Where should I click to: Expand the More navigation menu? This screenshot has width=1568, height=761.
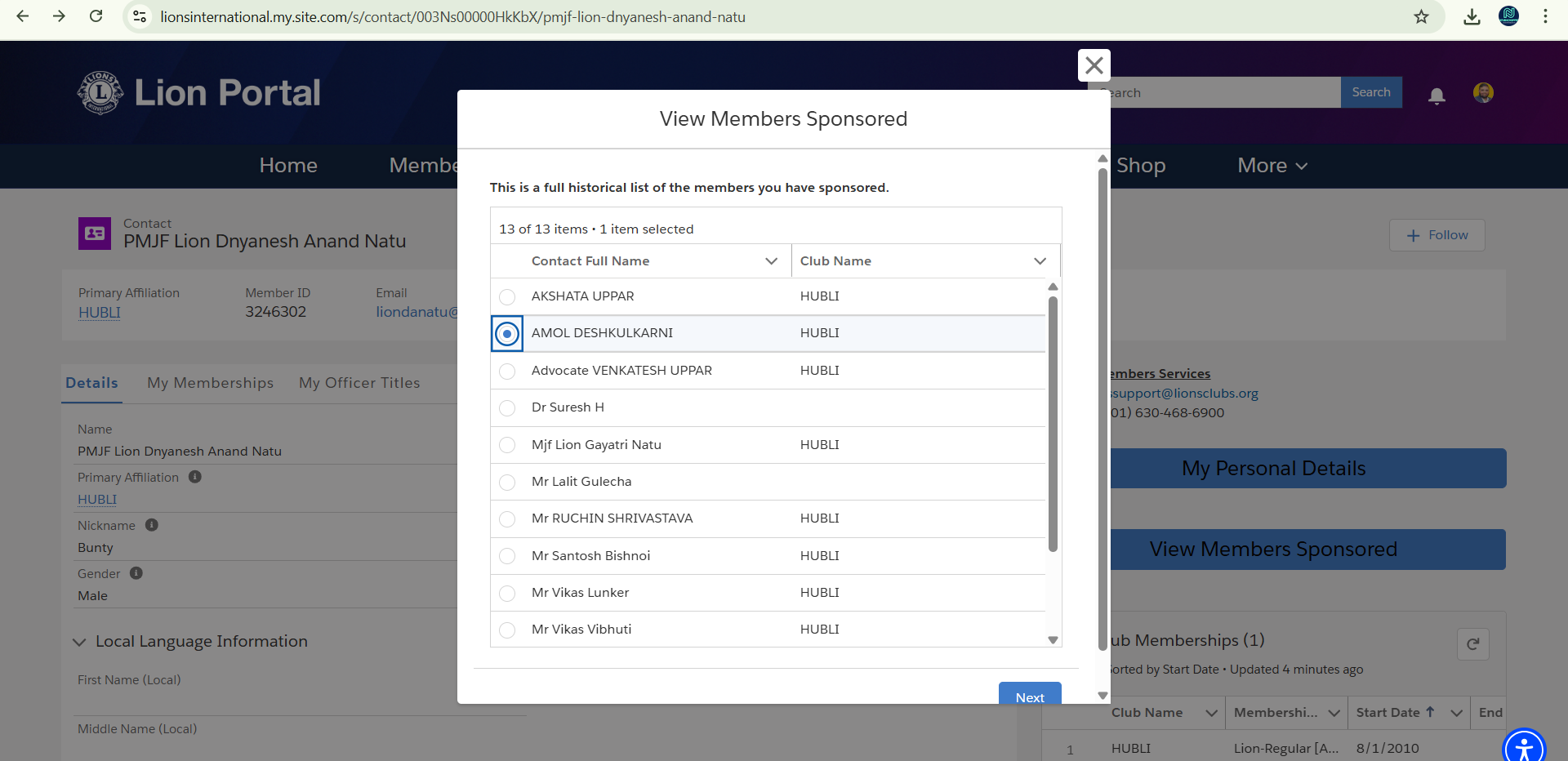[x=1272, y=166]
